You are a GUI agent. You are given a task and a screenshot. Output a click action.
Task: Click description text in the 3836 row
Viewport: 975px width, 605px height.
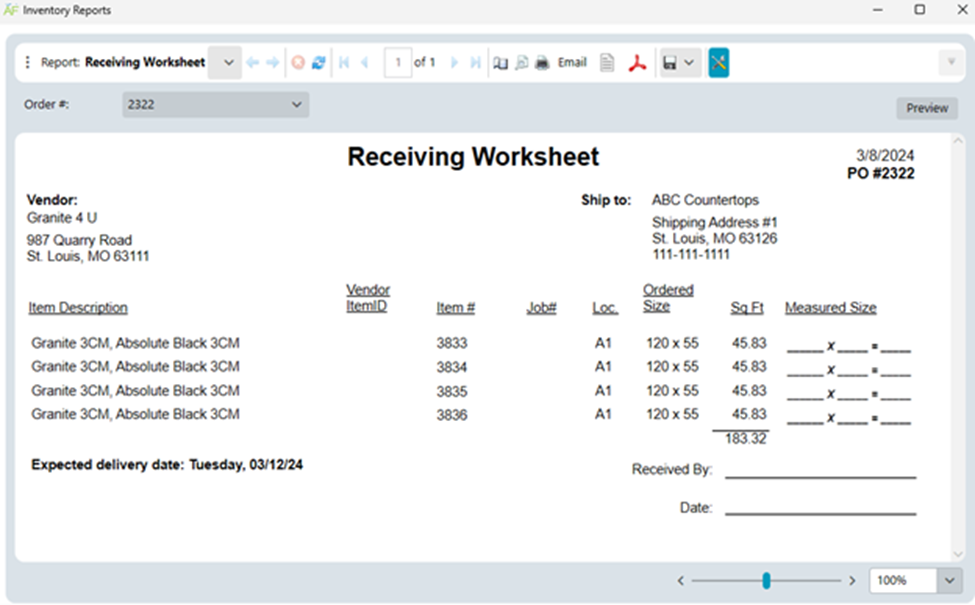tap(135, 414)
